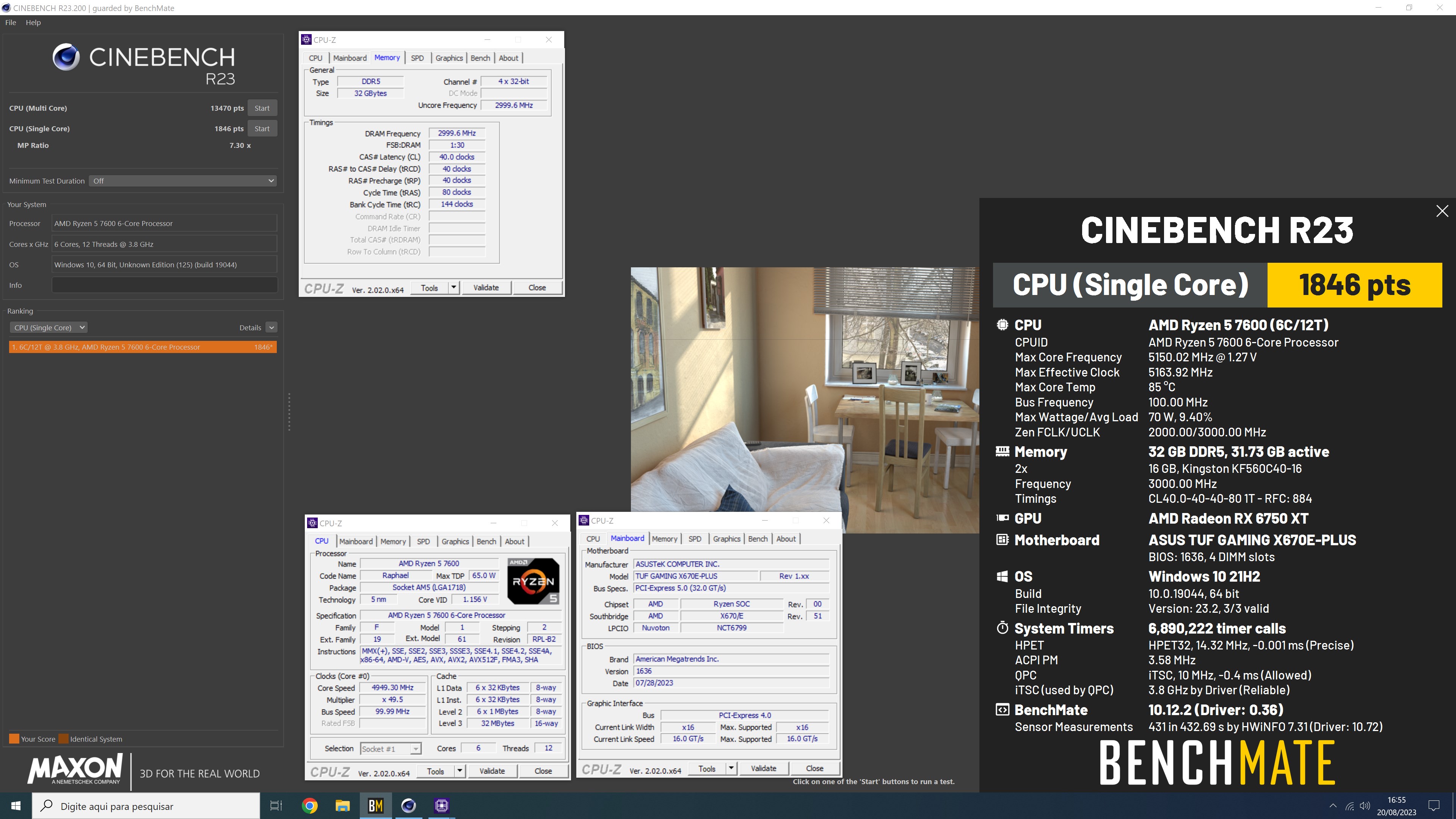This screenshot has width=1456, height=819.
Task: Click the CPU-Z Memory window title icon
Action: (306, 39)
